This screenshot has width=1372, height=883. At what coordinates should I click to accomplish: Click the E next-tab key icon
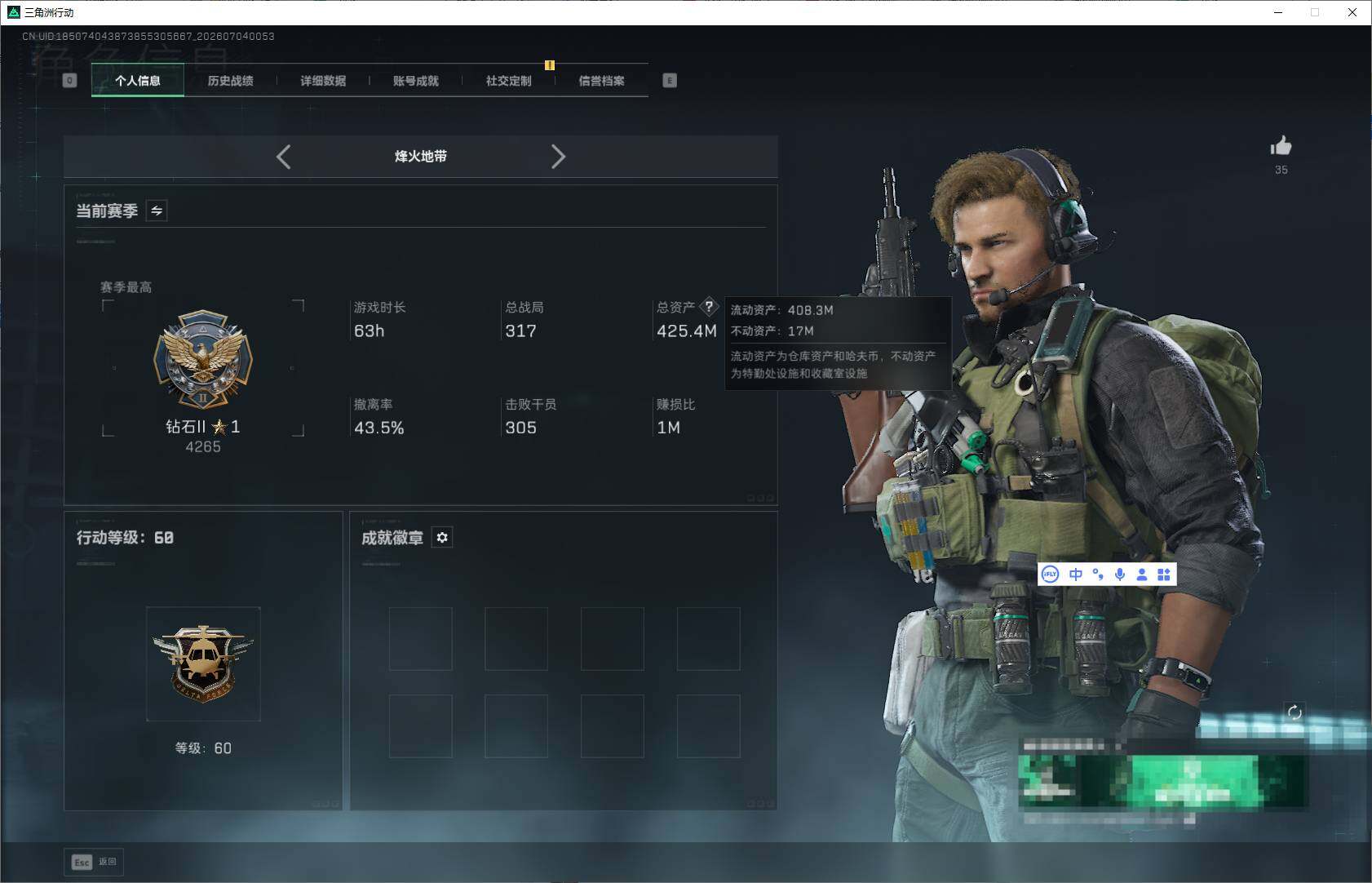(670, 81)
